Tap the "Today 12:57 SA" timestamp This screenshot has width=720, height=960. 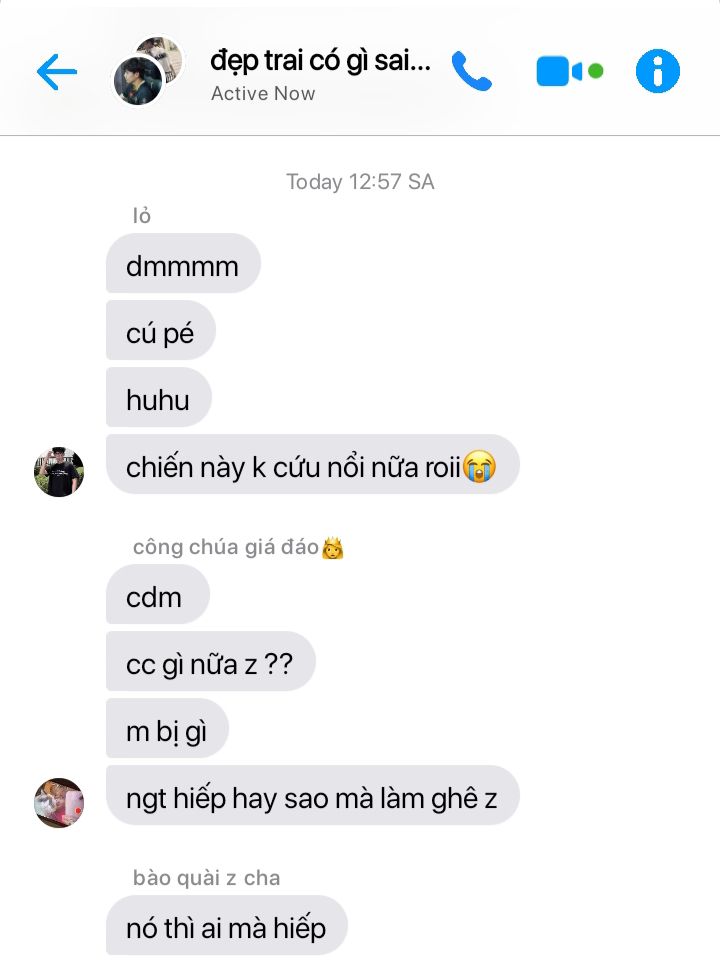[x=360, y=182]
